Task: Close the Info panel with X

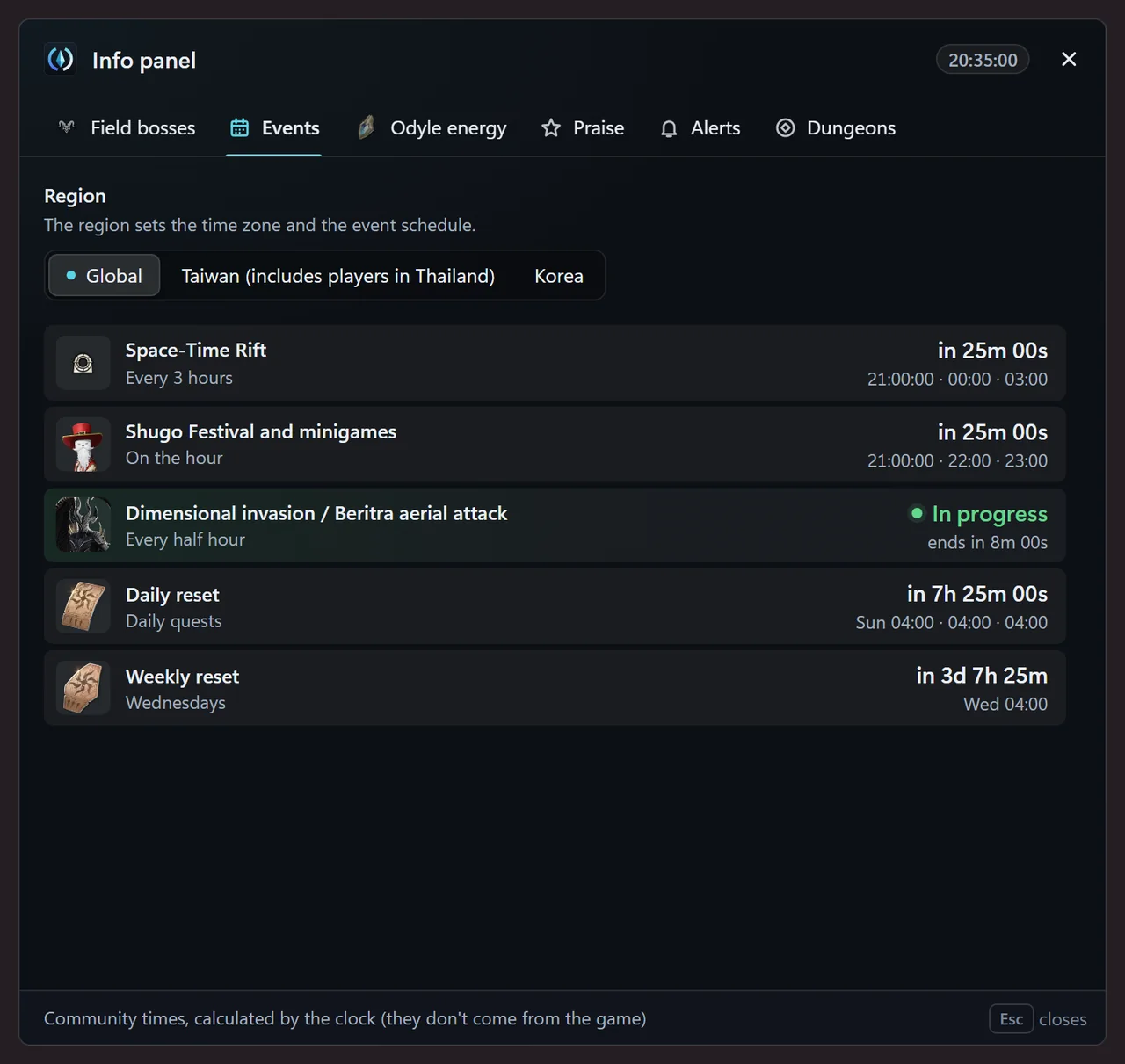Action: (1069, 59)
